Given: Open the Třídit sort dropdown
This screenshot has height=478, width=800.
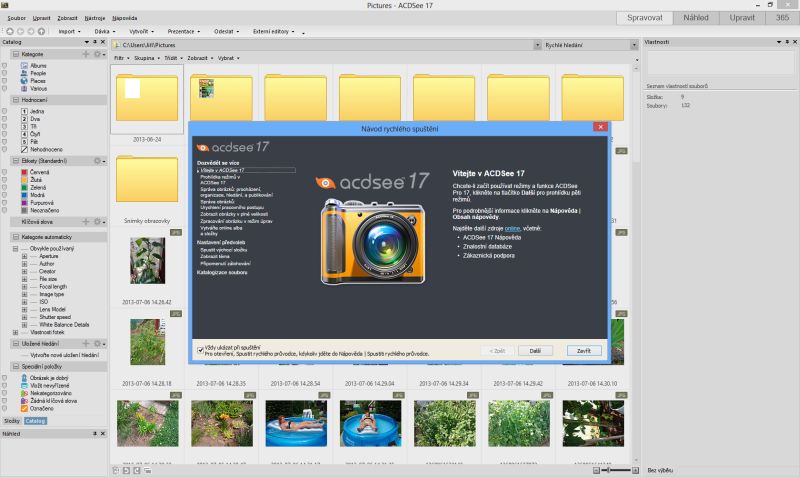Looking at the screenshot, I should [x=173, y=58].
